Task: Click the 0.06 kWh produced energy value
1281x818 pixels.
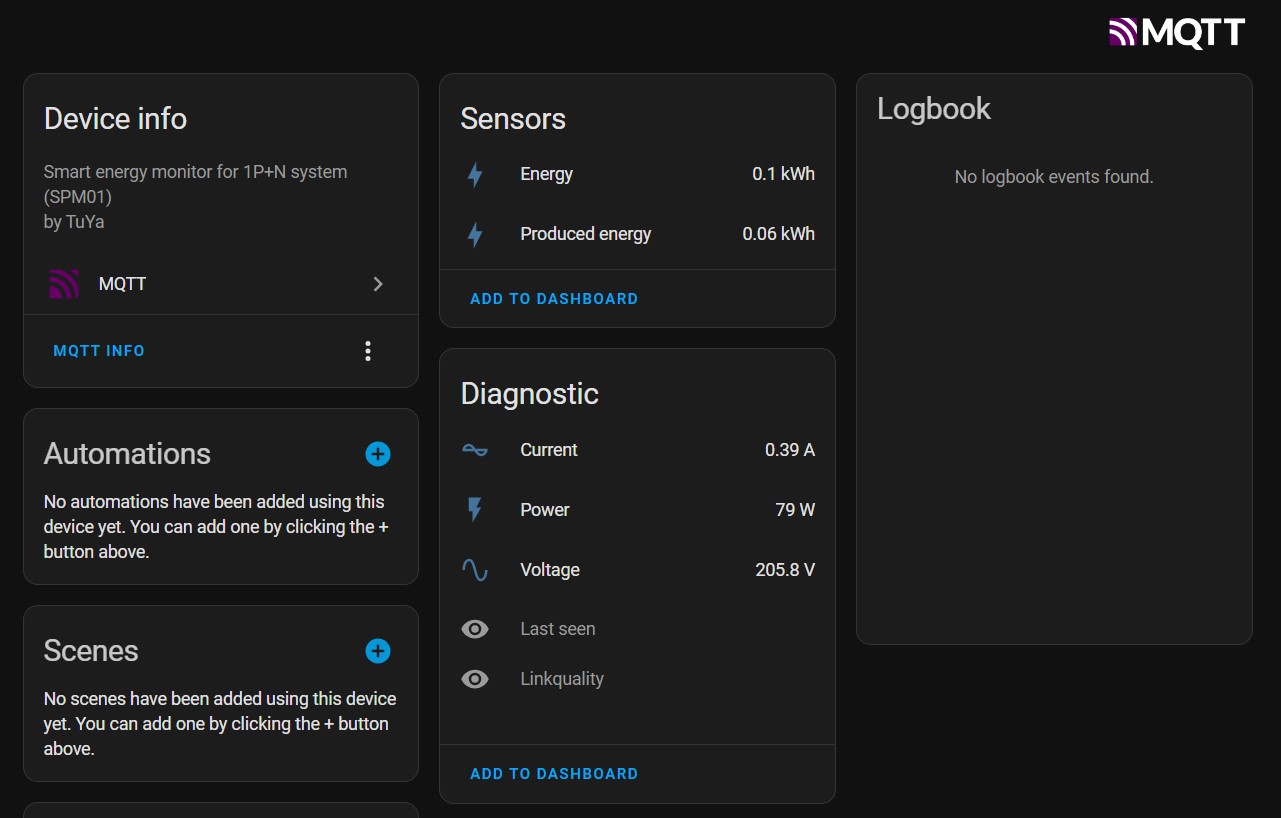Action: (778, 234)
